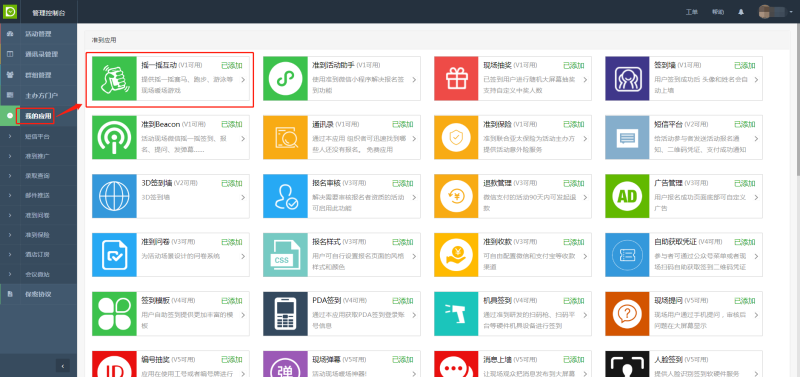Open 帮助 link in header
Viewport: 800px width, 377px height.
(x=718, y=12)
